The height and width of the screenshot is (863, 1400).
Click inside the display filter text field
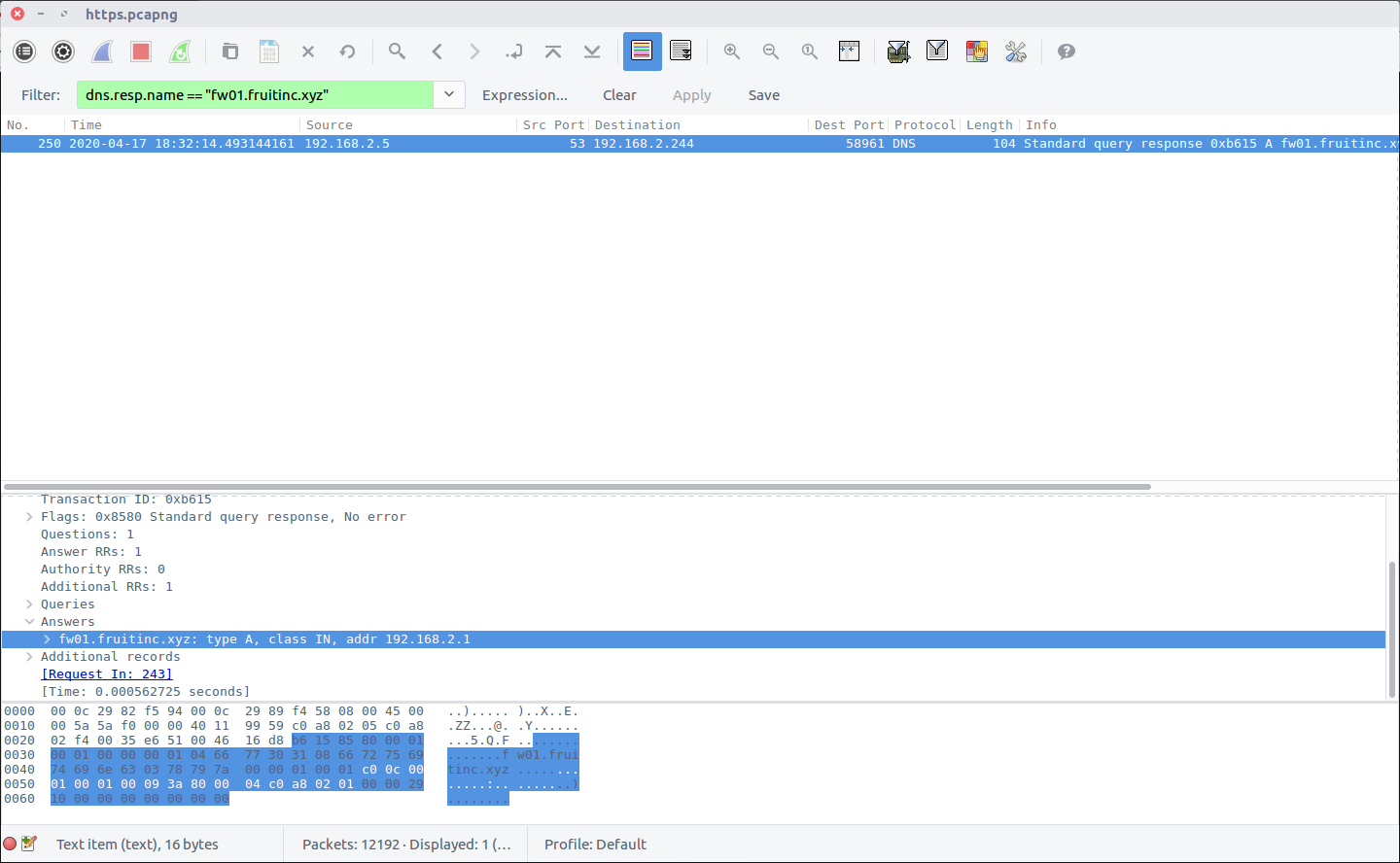coord(253,94)
